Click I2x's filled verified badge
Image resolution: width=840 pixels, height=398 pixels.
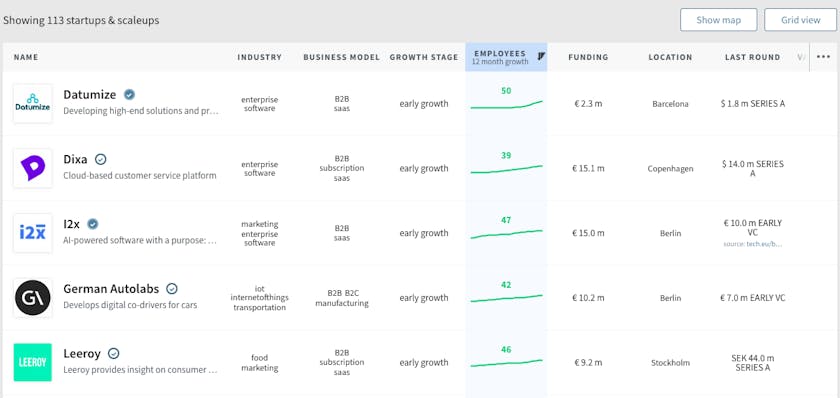pyautogui.click(x=93, y=224)
